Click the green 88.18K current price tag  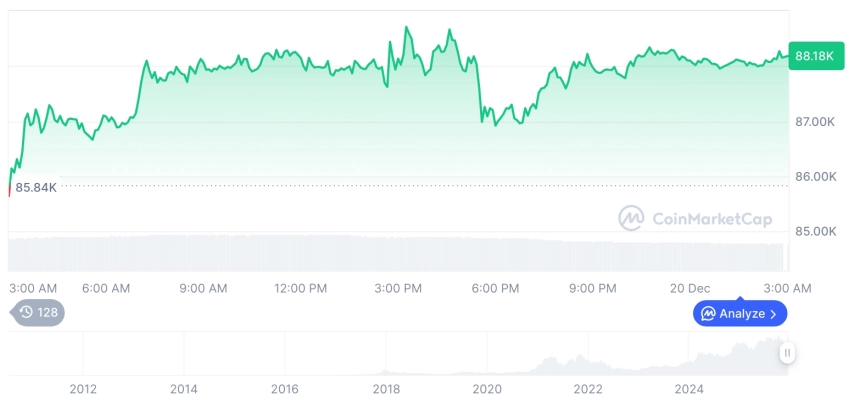(x=812, y=56)
